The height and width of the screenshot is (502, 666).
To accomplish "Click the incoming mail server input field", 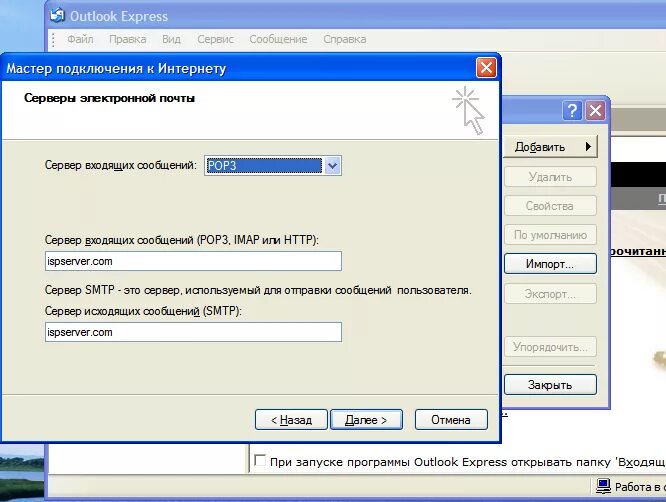I will tap(193, 261).
